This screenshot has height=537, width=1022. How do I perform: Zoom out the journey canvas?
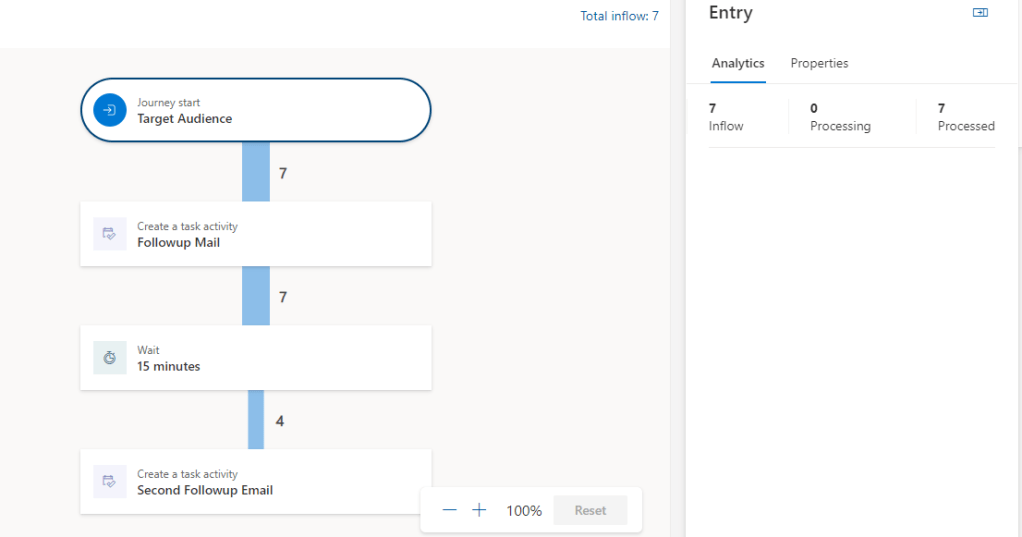coord(449,510)
